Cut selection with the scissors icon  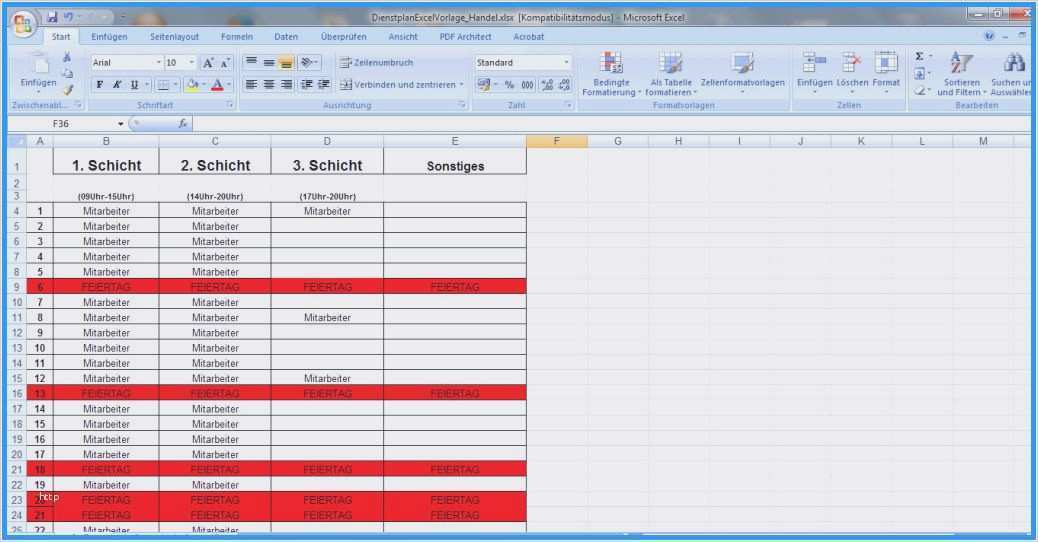(67, 58)
